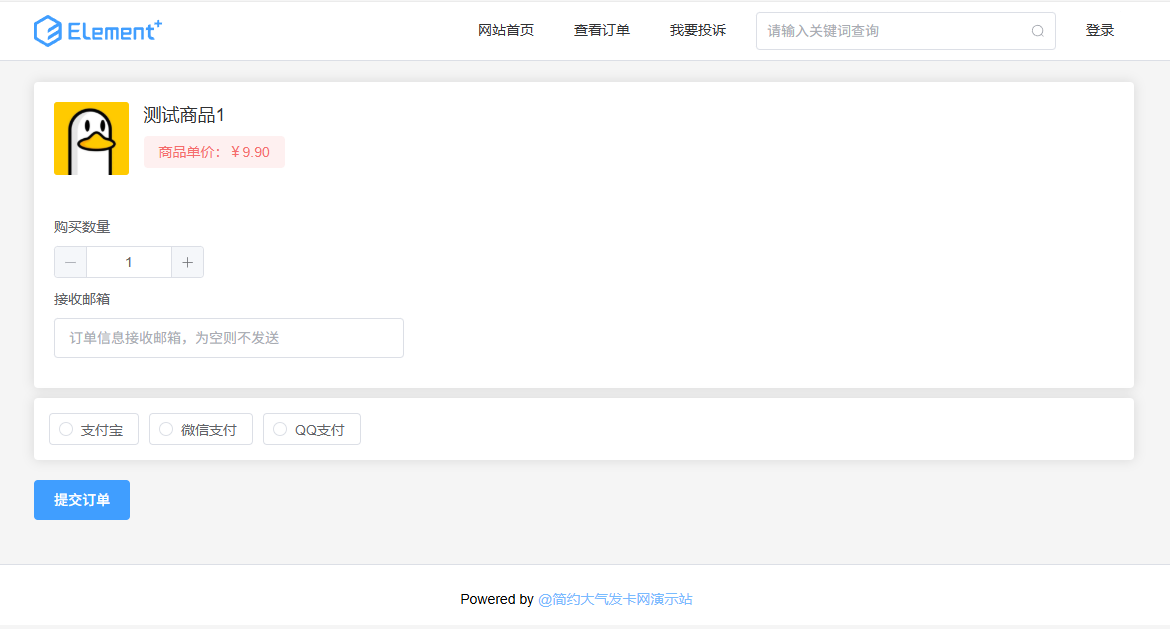Click the 购买数量 label
The height and width of the screenshot is (629, 1170).
[x=82, y=227]
